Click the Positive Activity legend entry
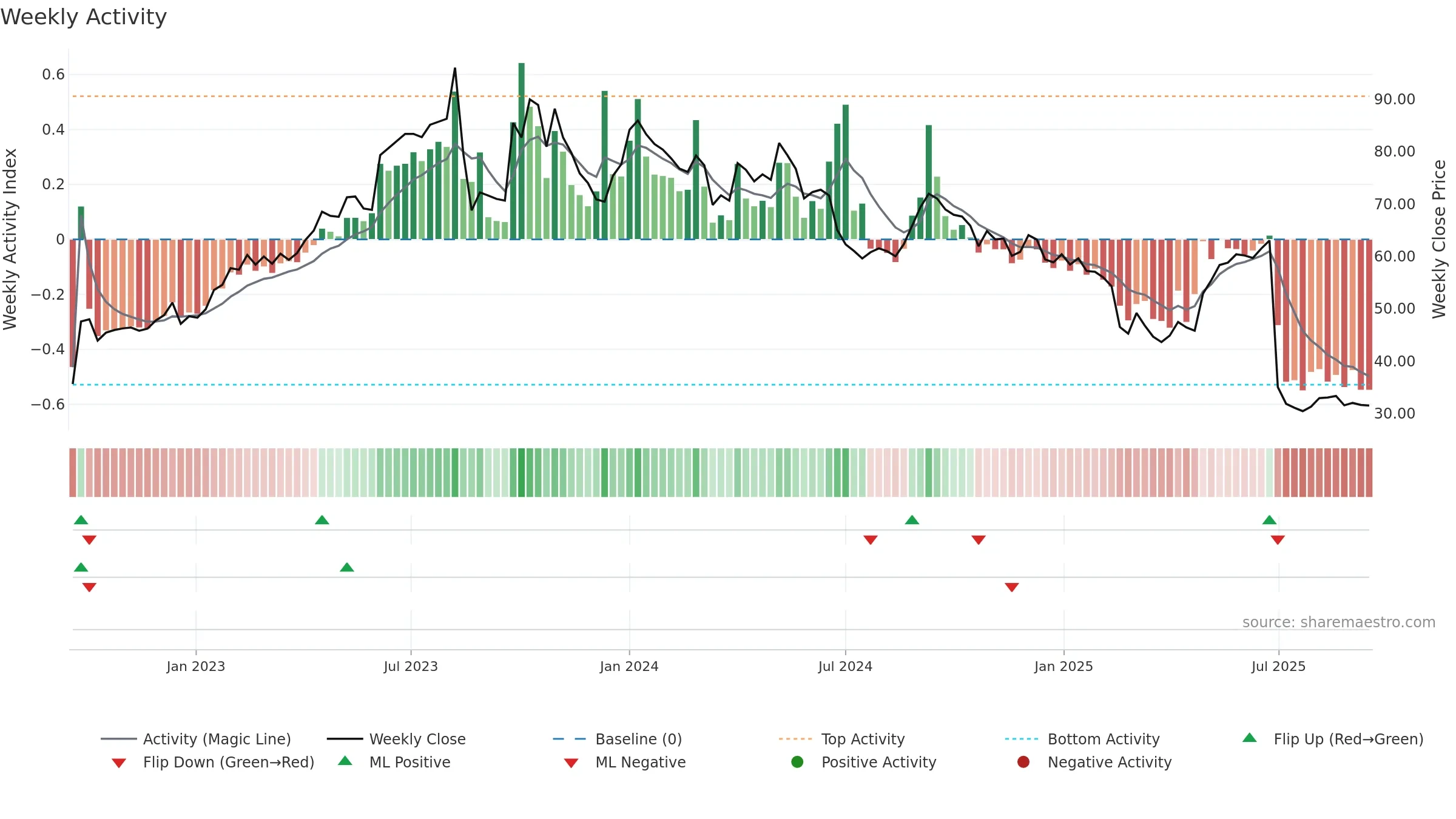1456x819 pixels. (864, 762)
